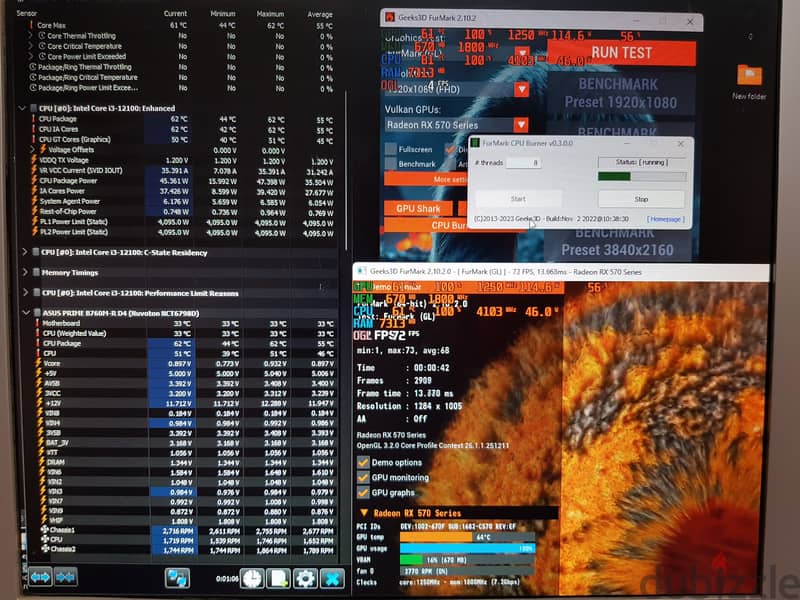Screen dimensions: 800x600
Task: Expand the C-State Residency group
Action: click(x=24, y=252)
